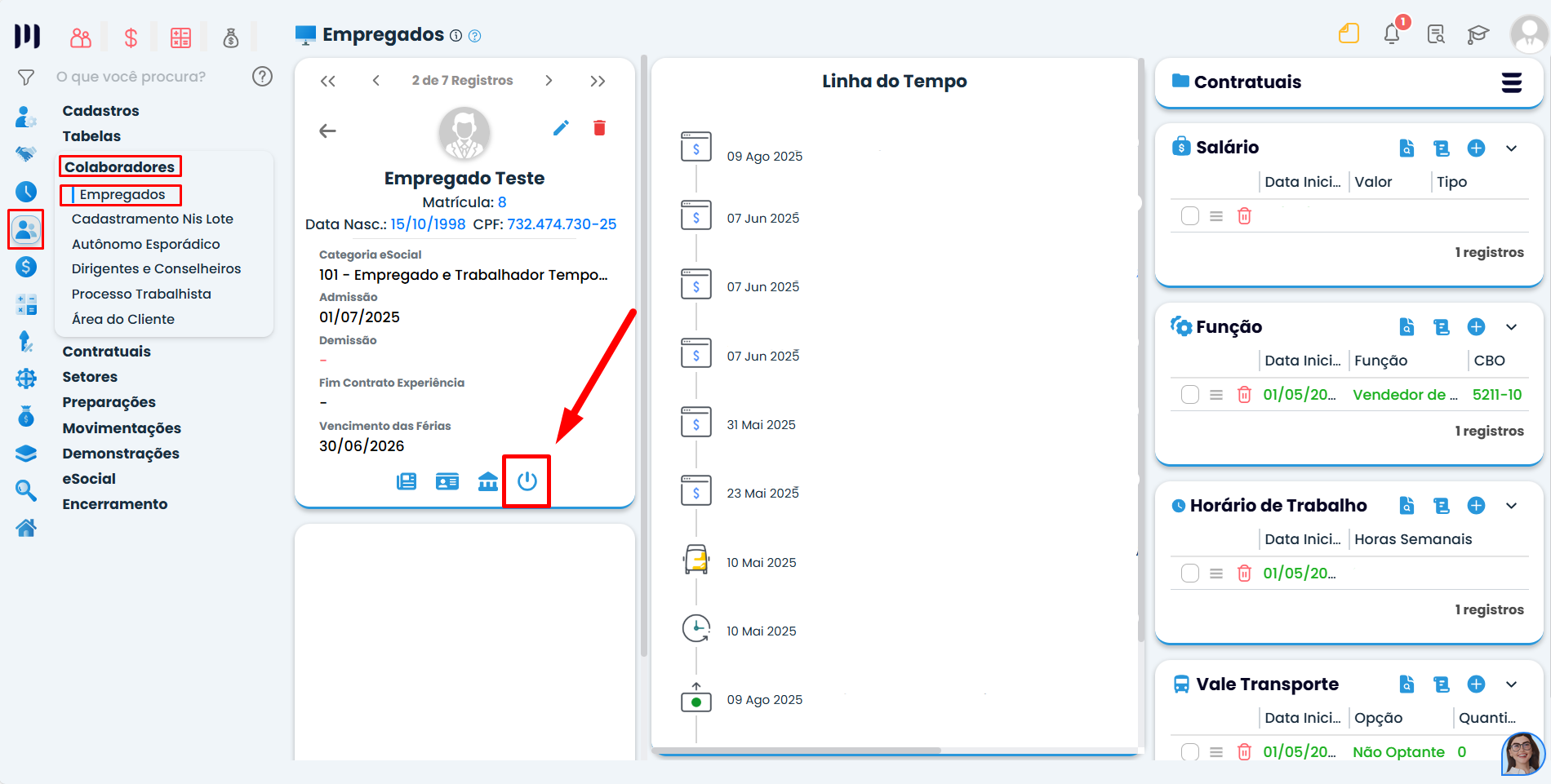The image size is (1551, 784).
Task: Open the people module icon in top bar
Action: point(81,38)
